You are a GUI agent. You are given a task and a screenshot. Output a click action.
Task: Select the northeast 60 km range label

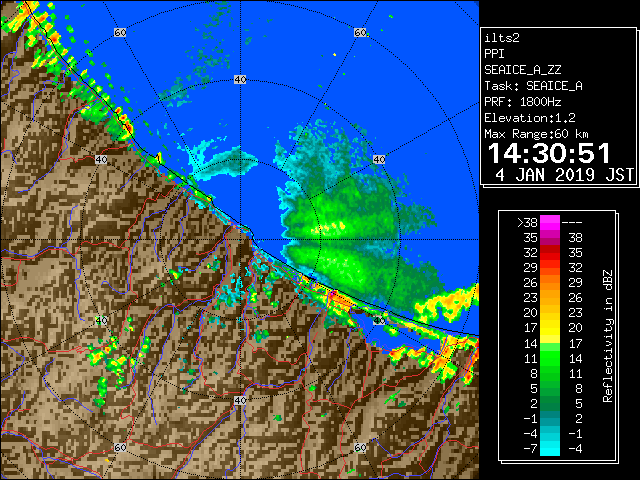click(360, 32)
